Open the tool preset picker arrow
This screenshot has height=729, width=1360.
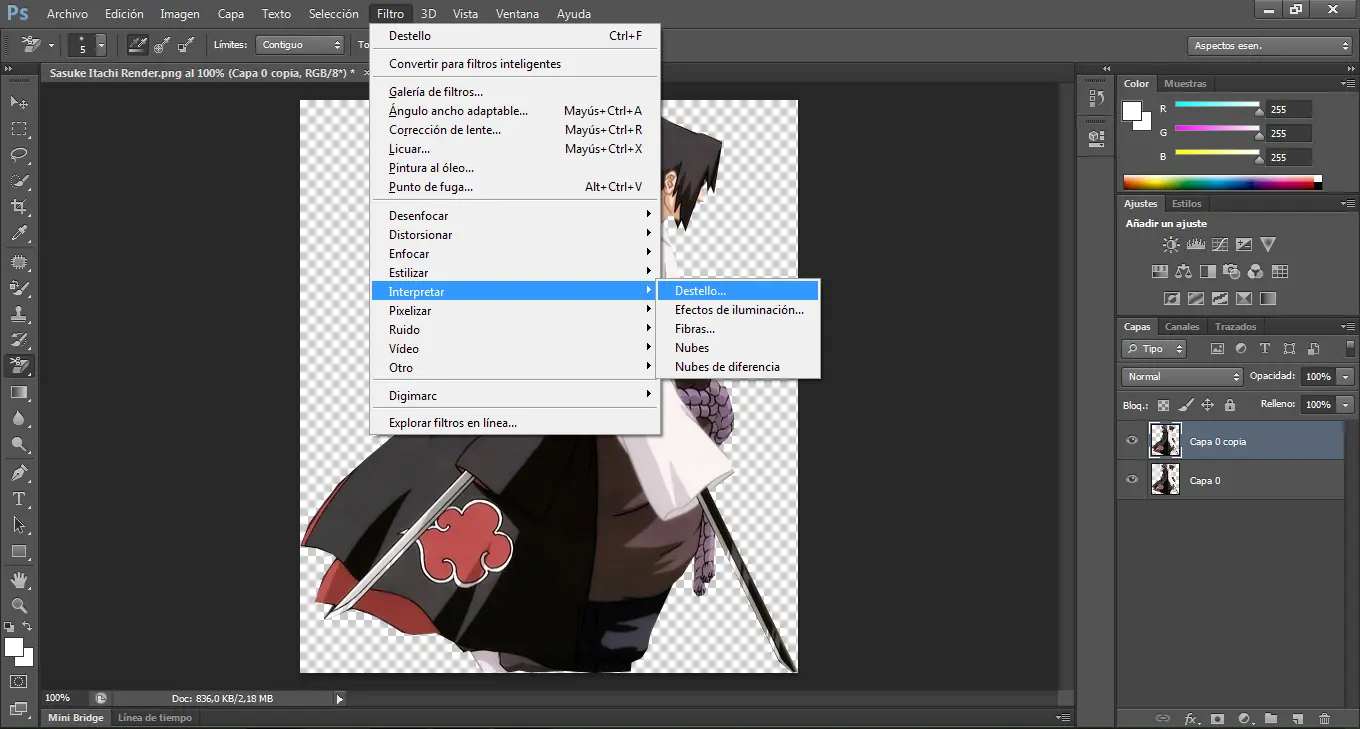(x=51, y=45)
